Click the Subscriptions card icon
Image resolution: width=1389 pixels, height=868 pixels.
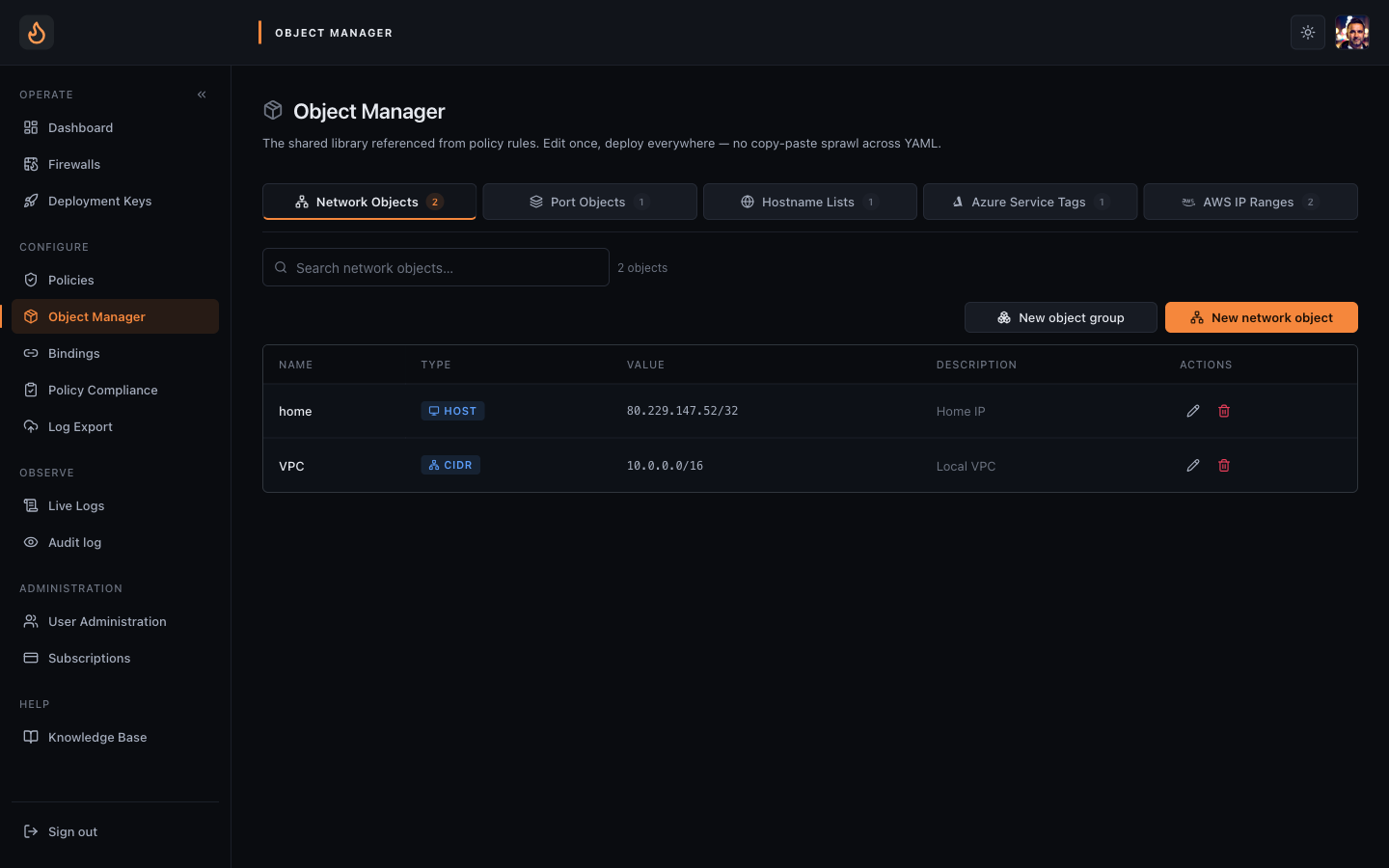[31, 658]
